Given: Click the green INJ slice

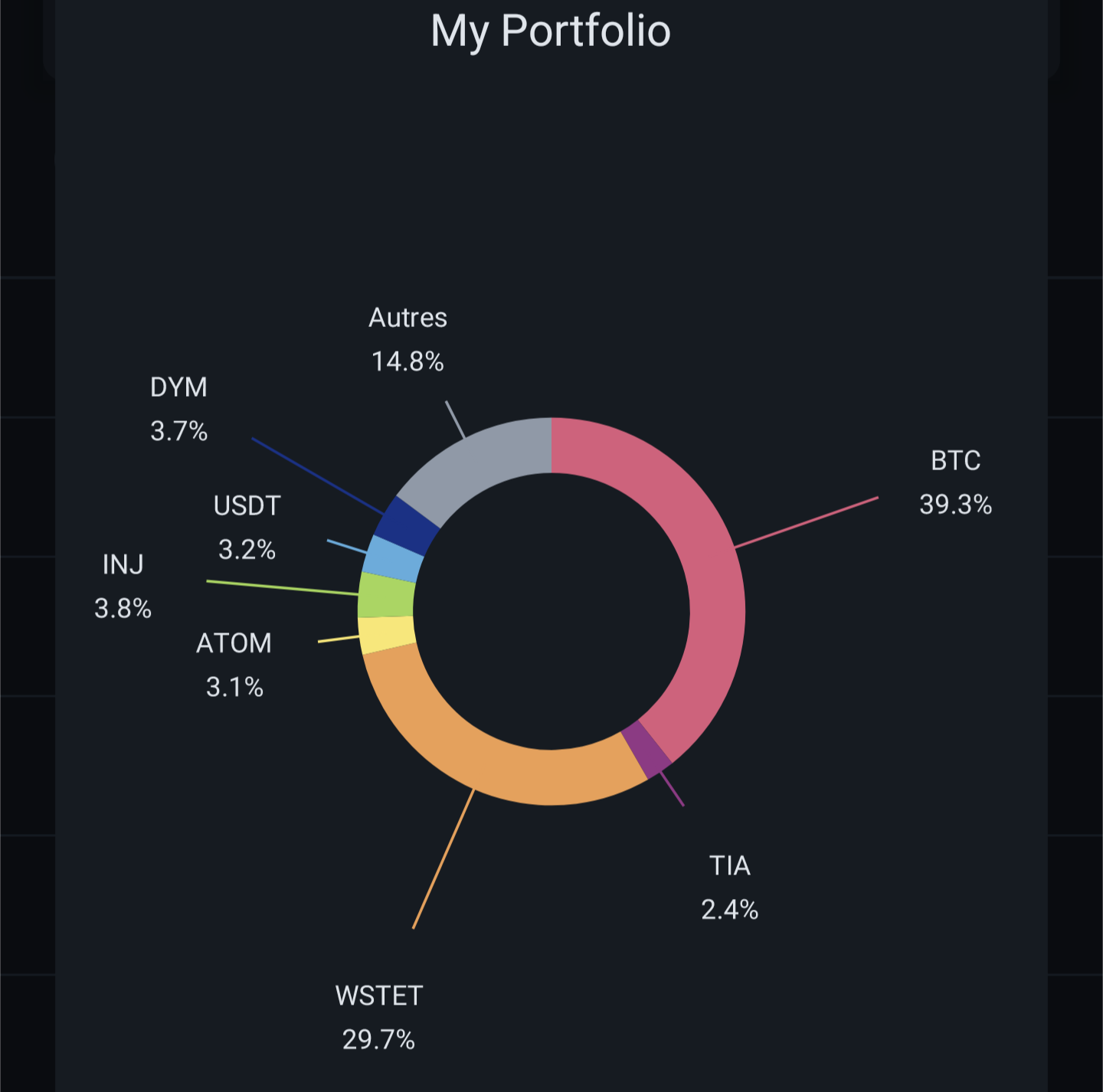Looking at the screenshot, I should [386, 596].
